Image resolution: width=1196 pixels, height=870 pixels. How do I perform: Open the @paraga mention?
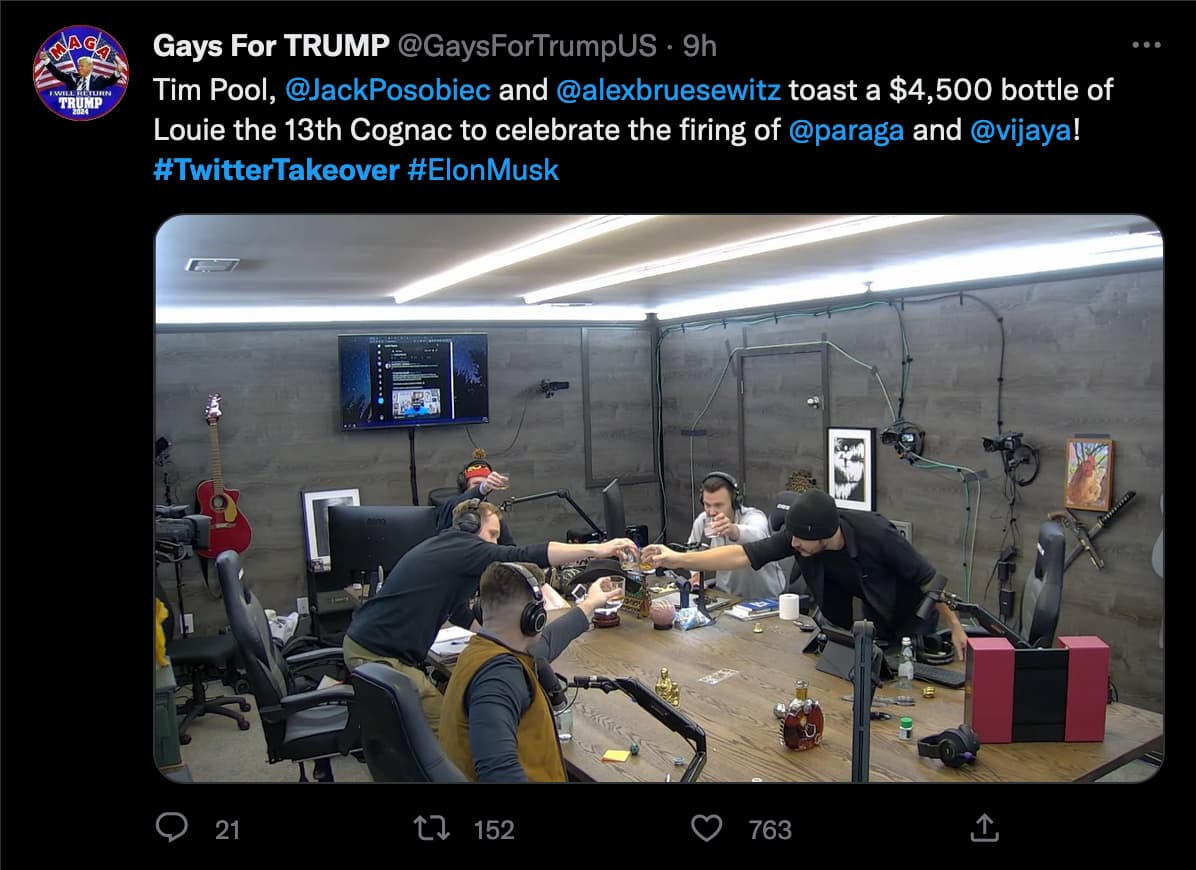(x=846, y=130)
